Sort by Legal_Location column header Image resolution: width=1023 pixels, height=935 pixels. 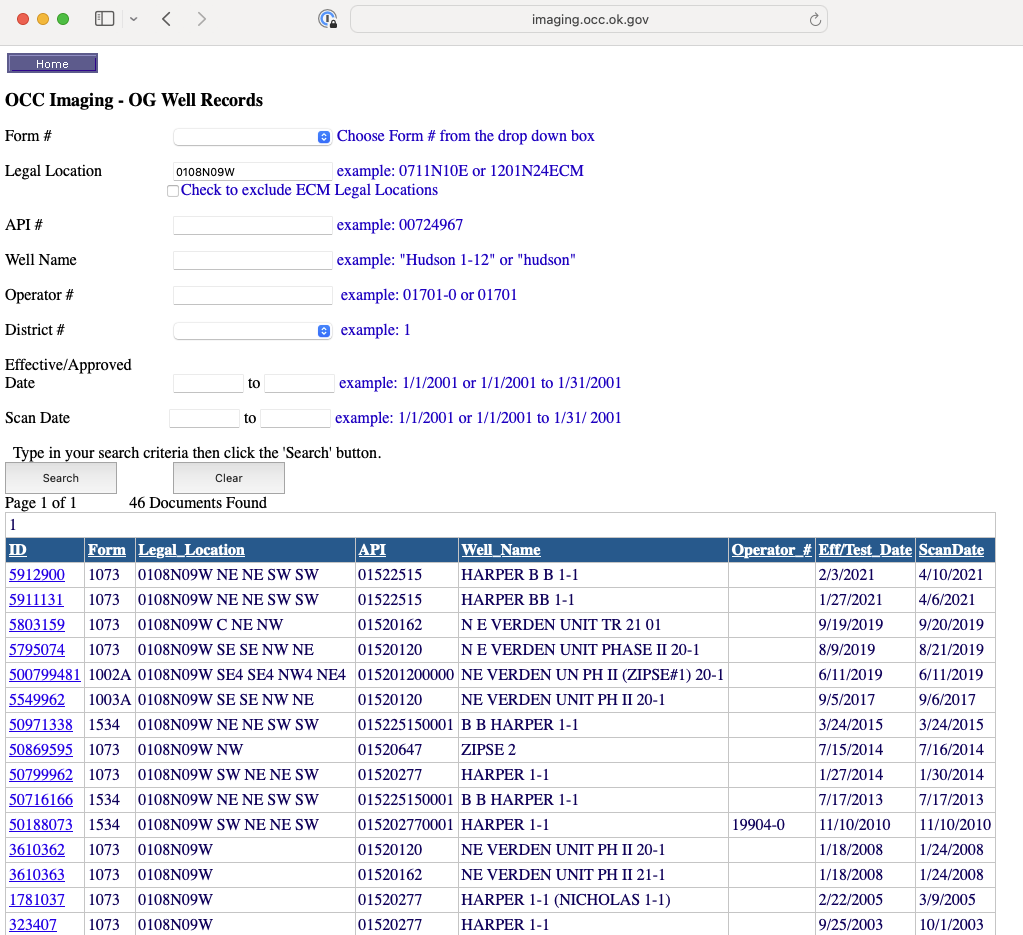coord(191,550)
